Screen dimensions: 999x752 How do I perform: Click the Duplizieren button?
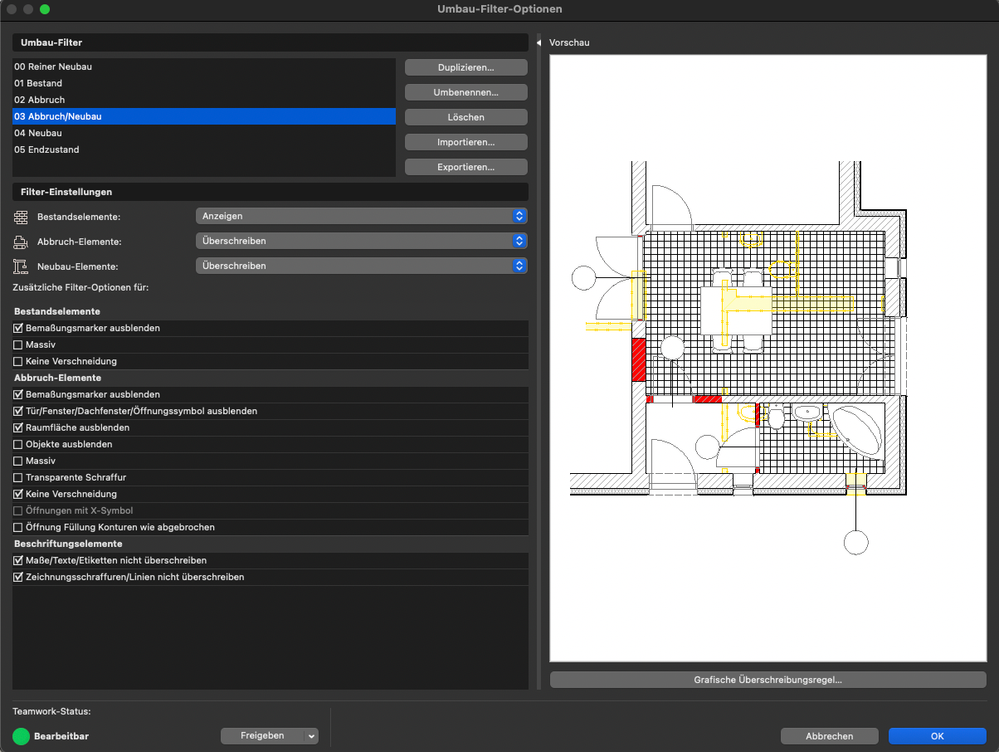coord(466,68)
